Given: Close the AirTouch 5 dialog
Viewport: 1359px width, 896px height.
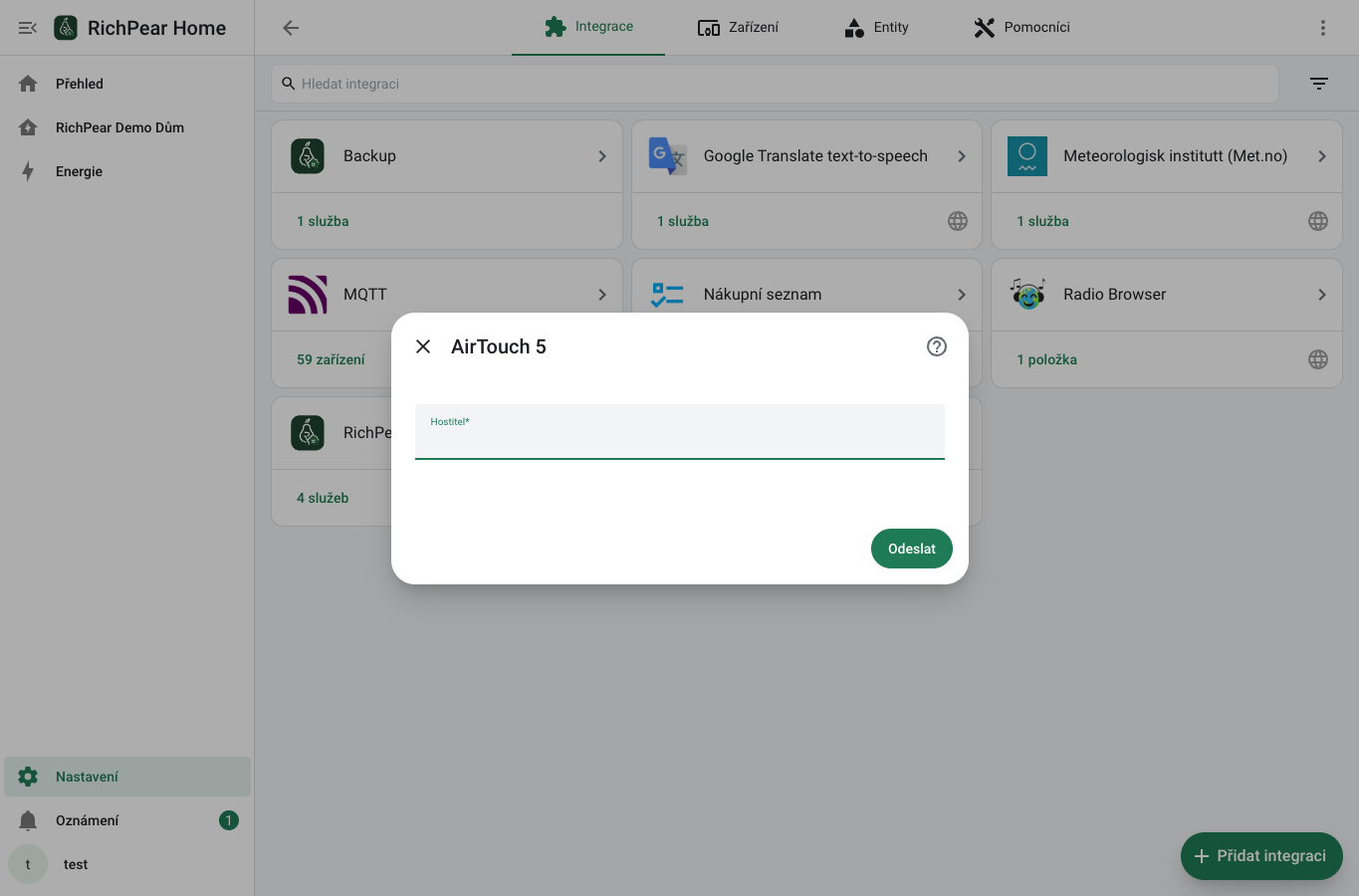Looking at the screenshot, I should 423,346.
